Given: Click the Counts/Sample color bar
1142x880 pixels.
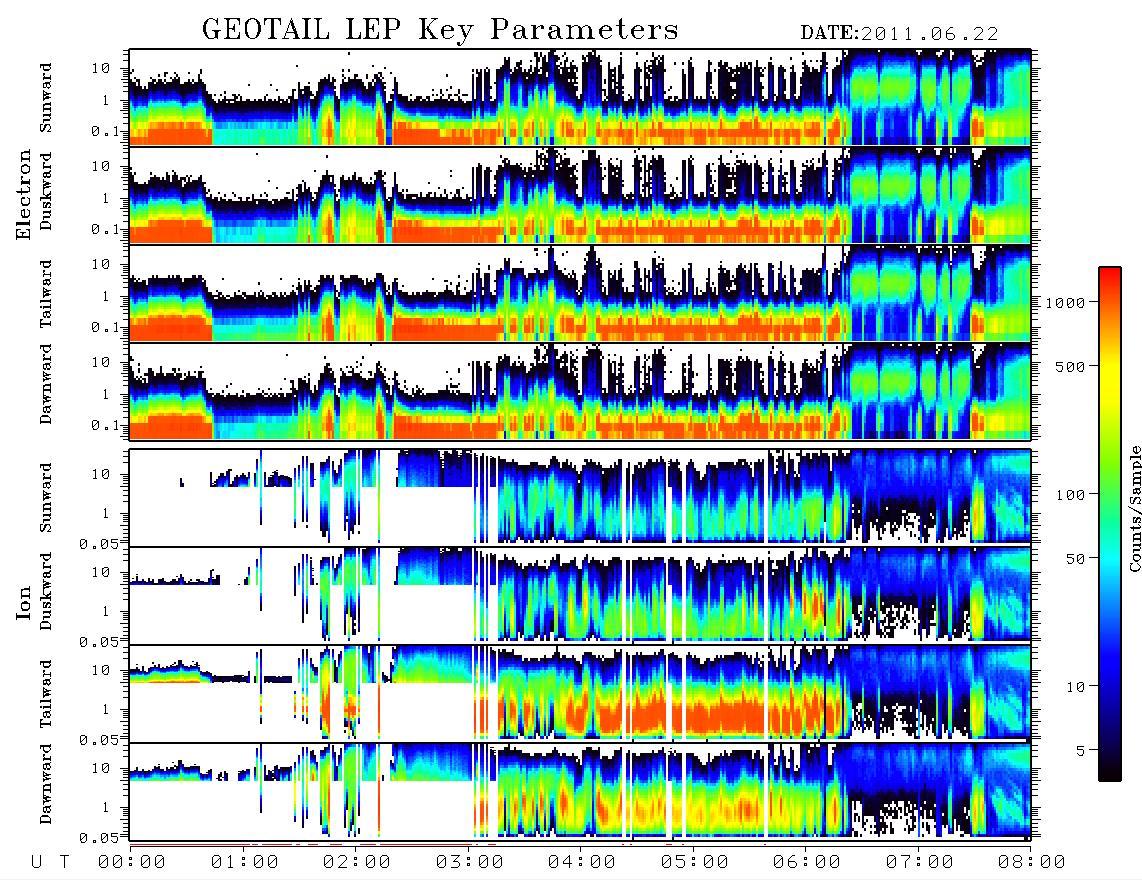Looking at the screenshot, I should 1110,524.
